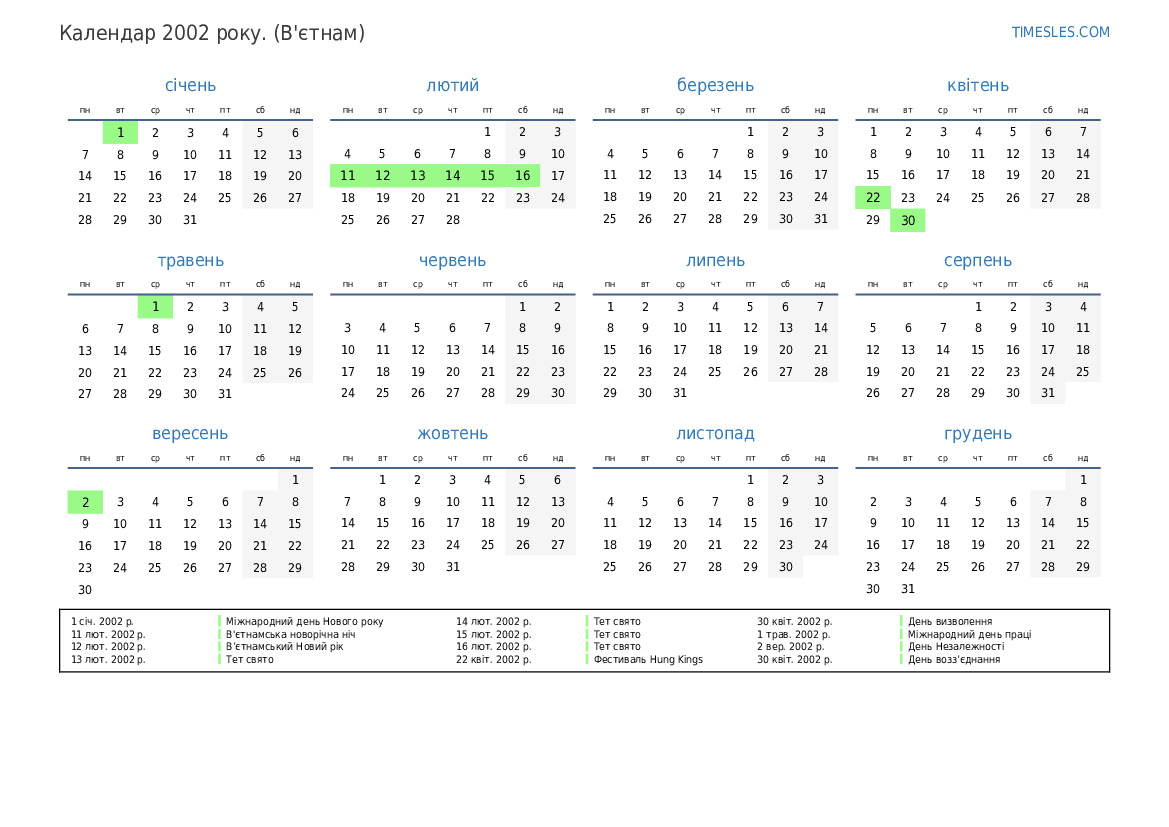Click highlighted February 13 date

click(418, 176)
